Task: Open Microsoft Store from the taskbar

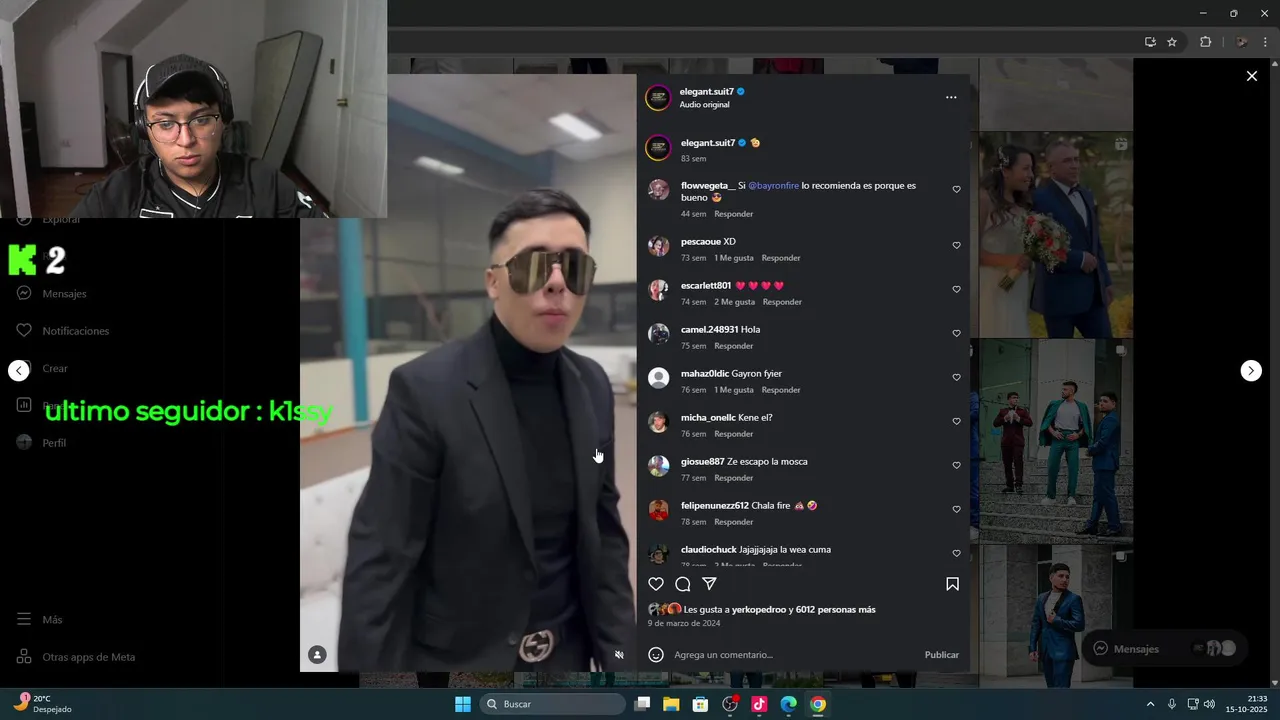Action: [700, 704]
